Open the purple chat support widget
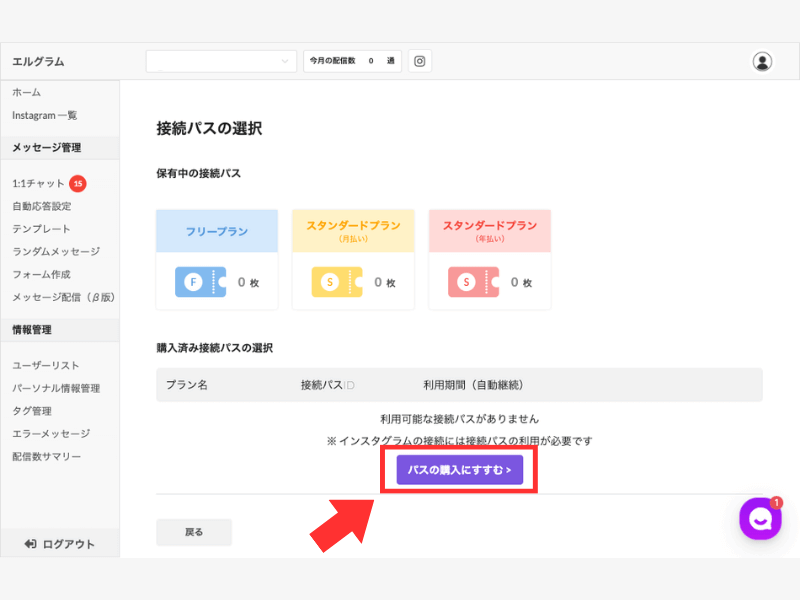This screenshot has width=800, height=600. click(760, 519)
